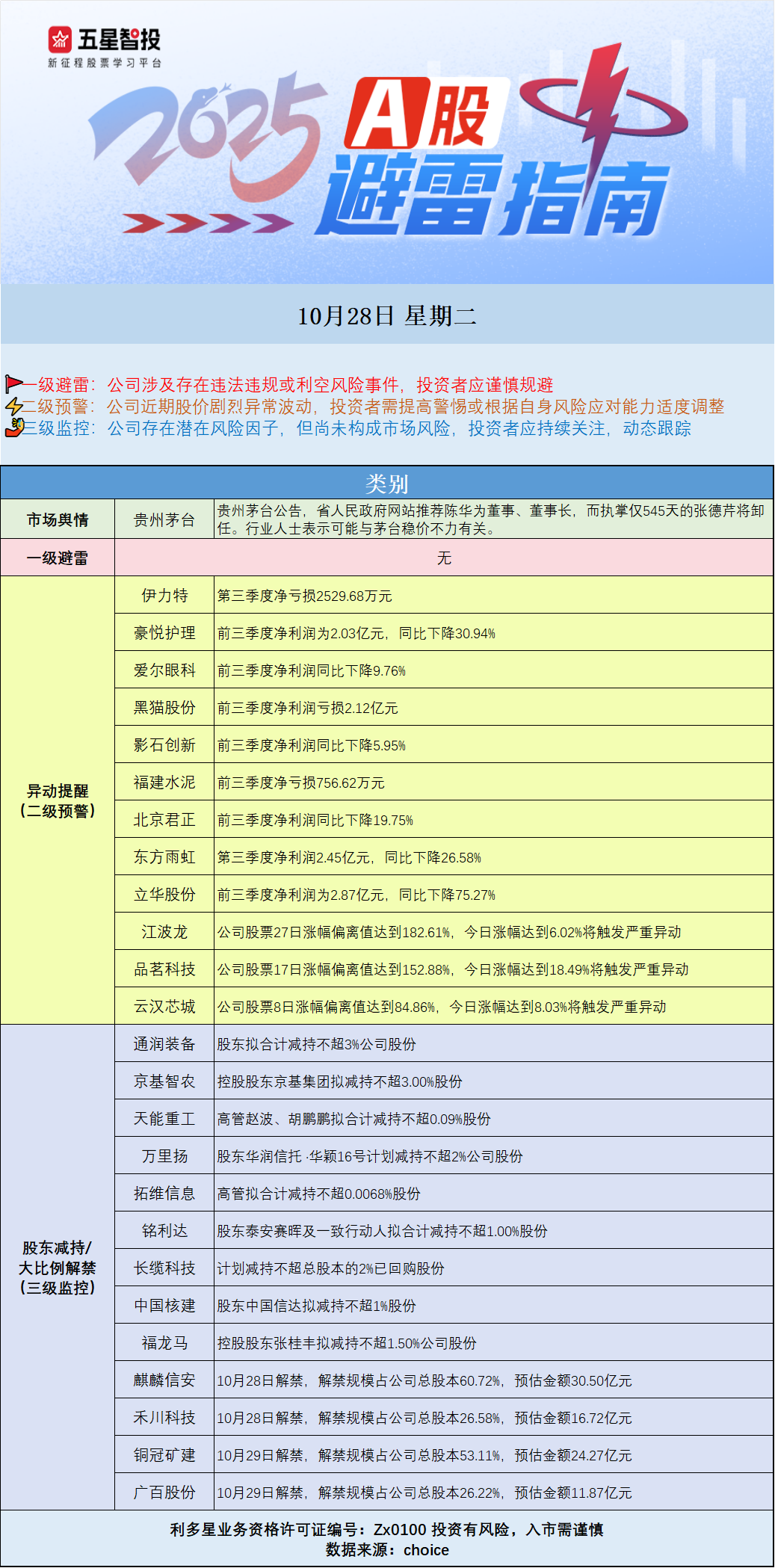The height and width of the screenshot is (1568, 775).
Task: Click the 10月28日 星期二 date bar
Action: [x=387, y=315]
